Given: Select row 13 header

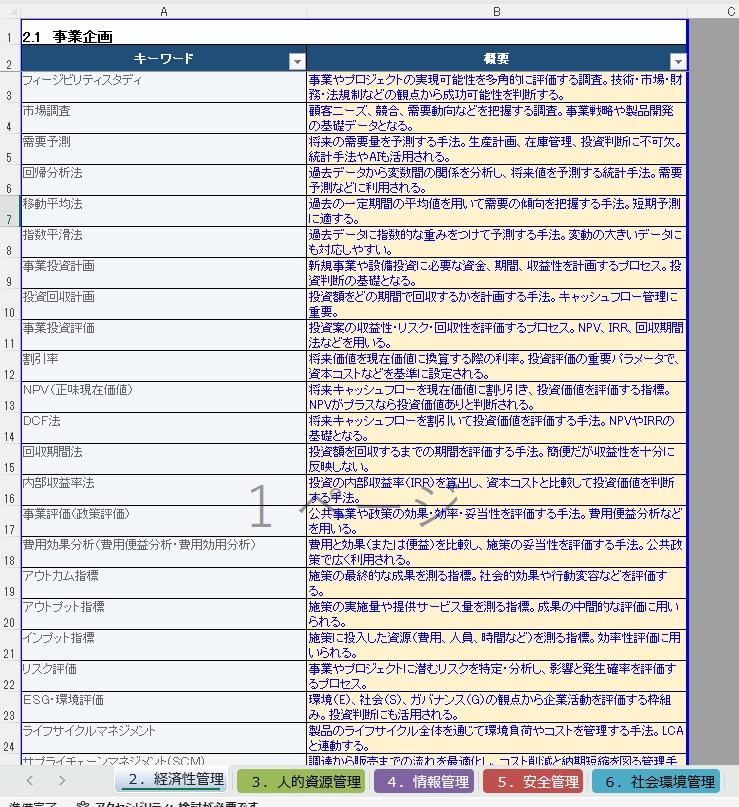Looking at the screenshot, I should pyautogui.click(x=9, y=397).
